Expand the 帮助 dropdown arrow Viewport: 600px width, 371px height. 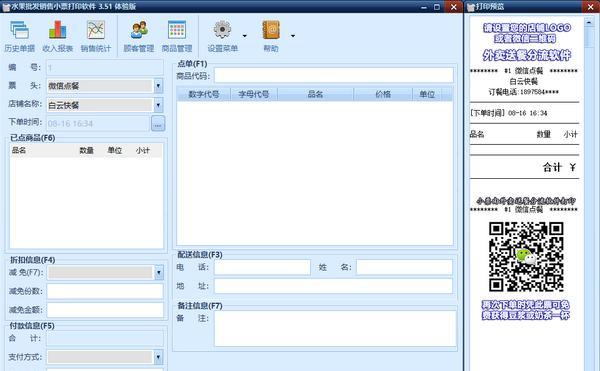pos(293,36)
